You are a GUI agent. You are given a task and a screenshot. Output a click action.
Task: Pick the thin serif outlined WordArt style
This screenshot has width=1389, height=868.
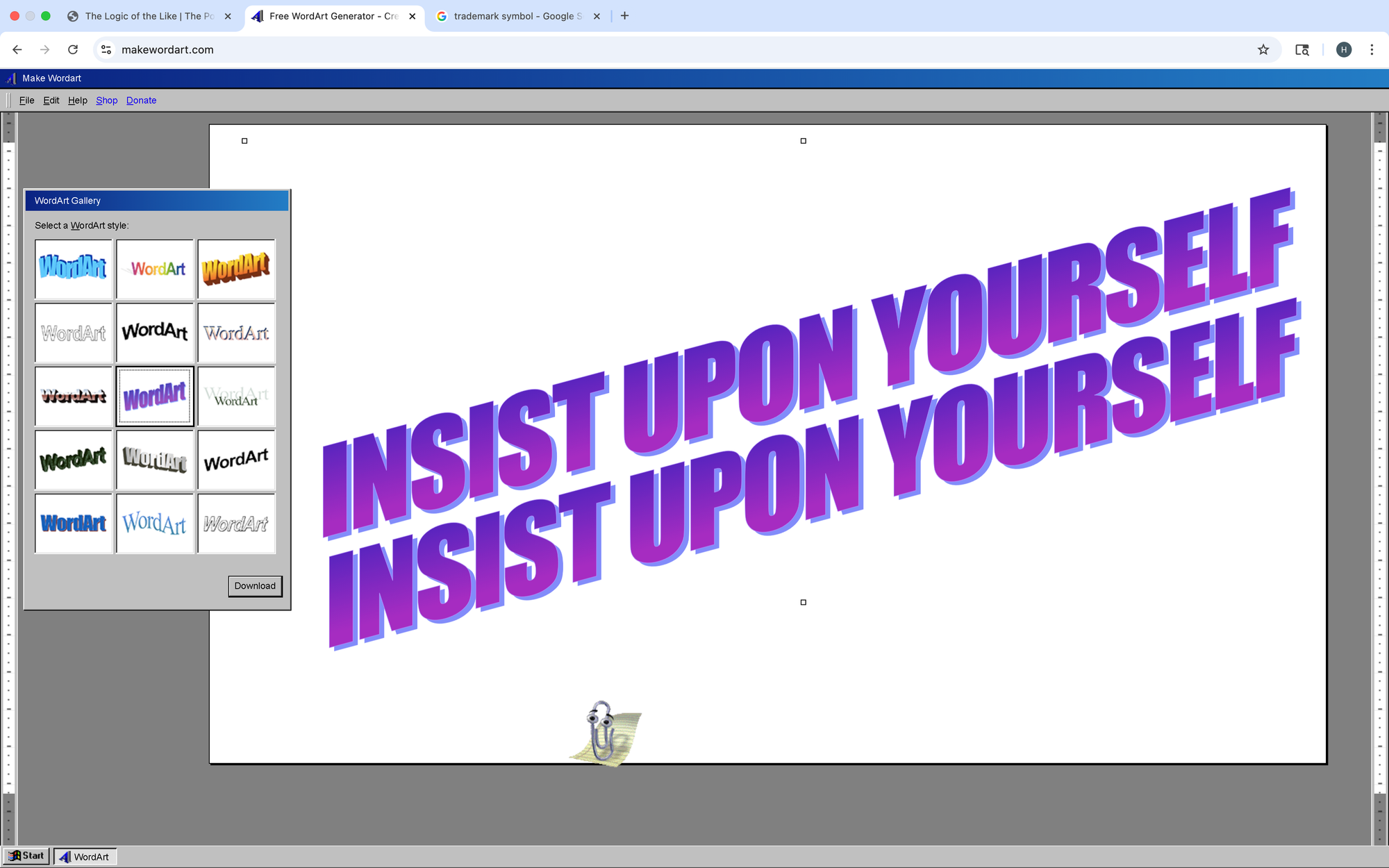point(236,333)
